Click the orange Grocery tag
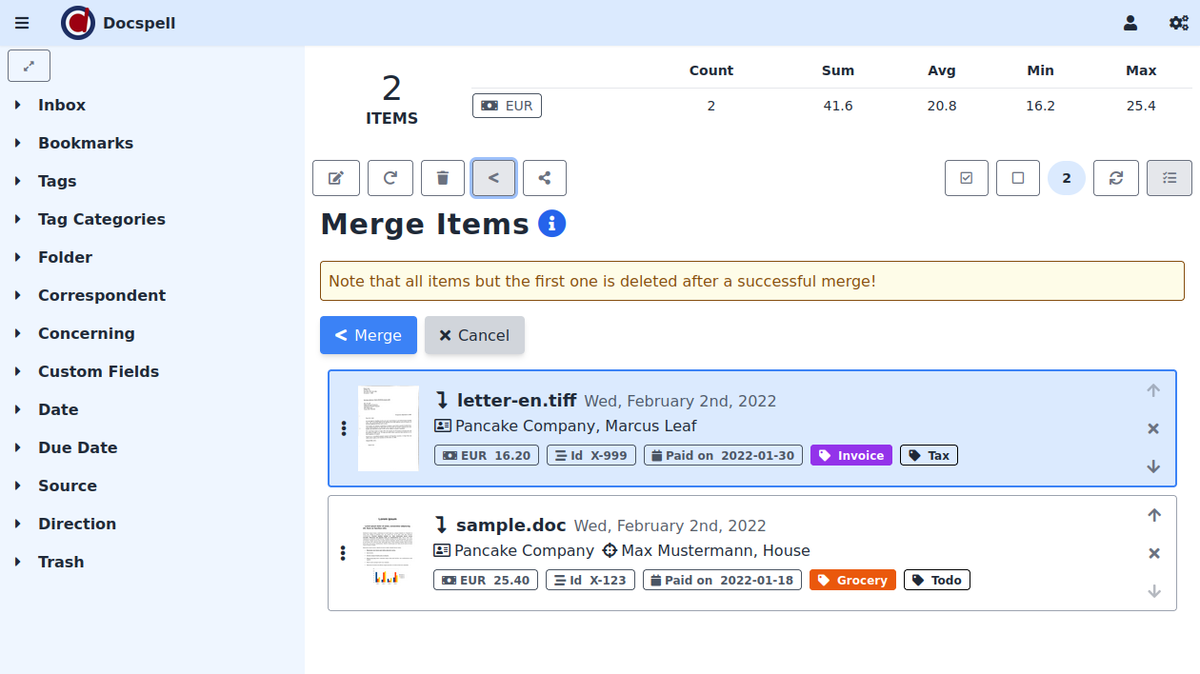 852,580
